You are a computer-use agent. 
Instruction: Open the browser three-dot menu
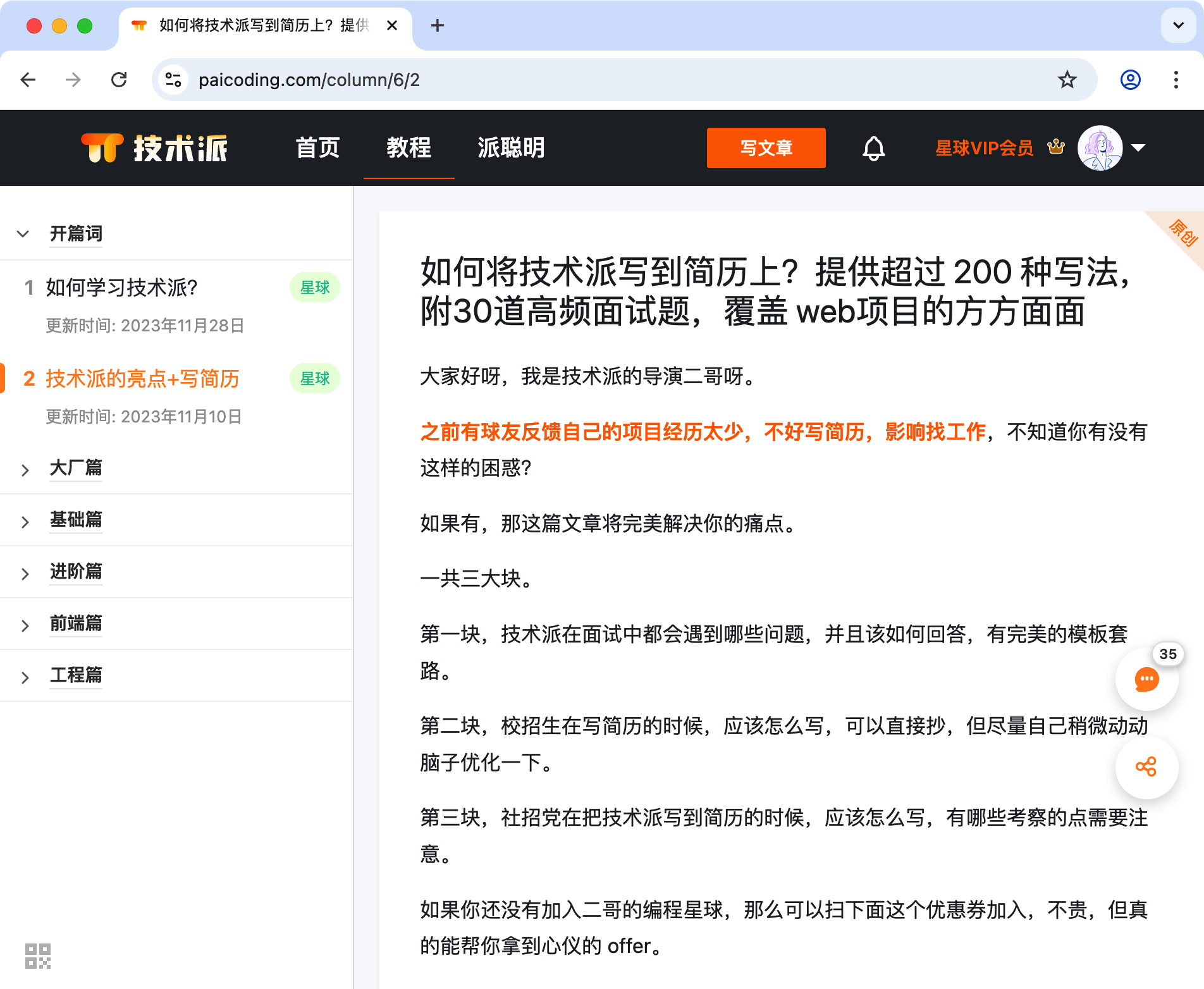tap(1176, 80)
